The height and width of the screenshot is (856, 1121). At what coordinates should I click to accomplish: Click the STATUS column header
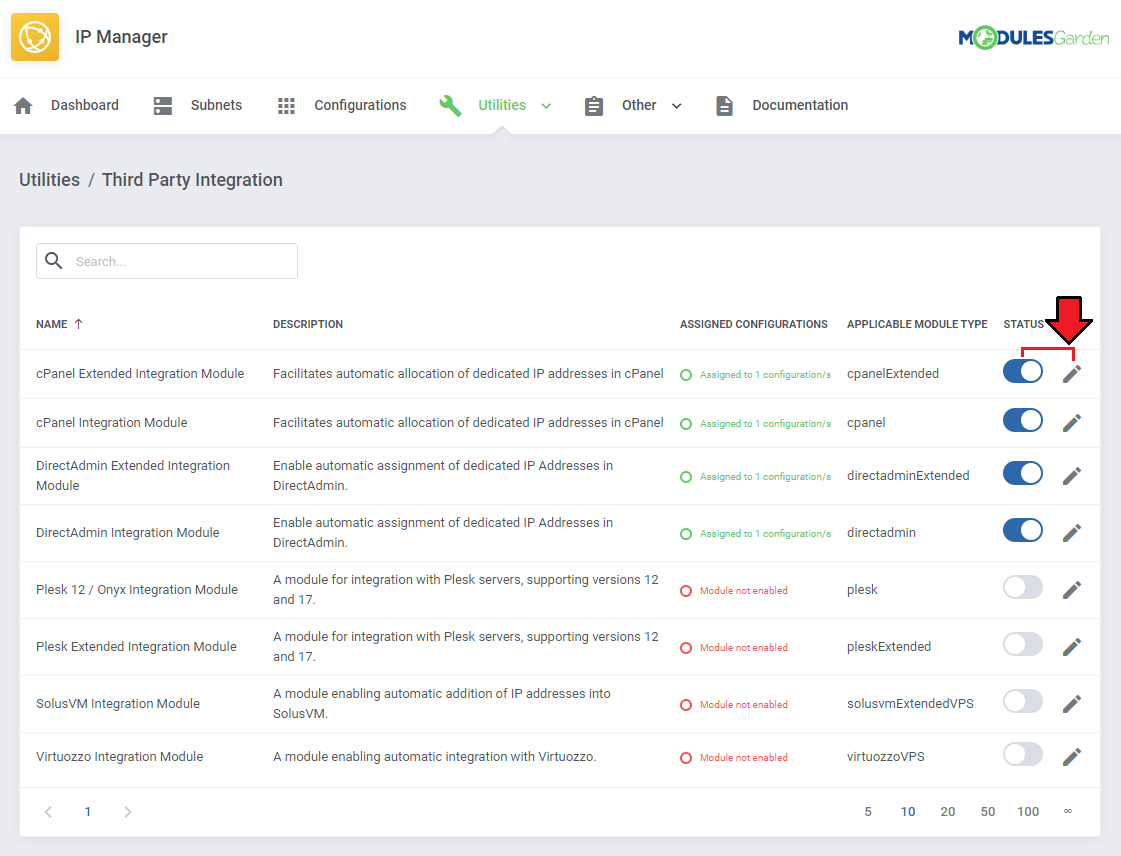click(x=1024, y=324)
